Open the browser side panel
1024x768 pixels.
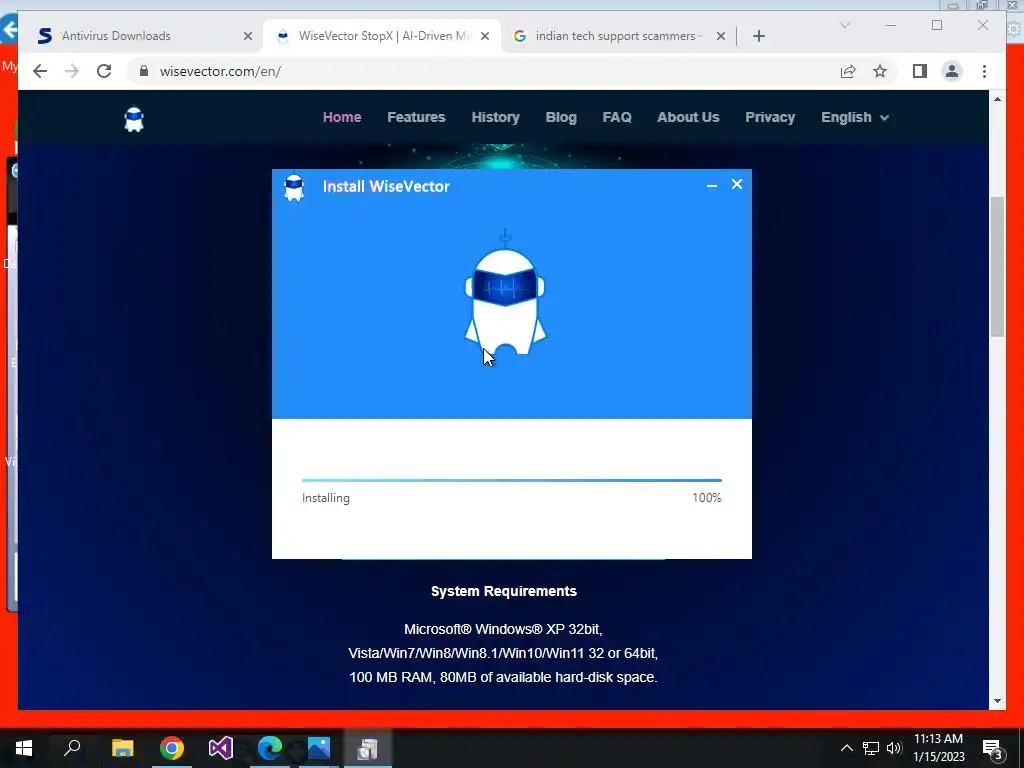pos(920,71)
